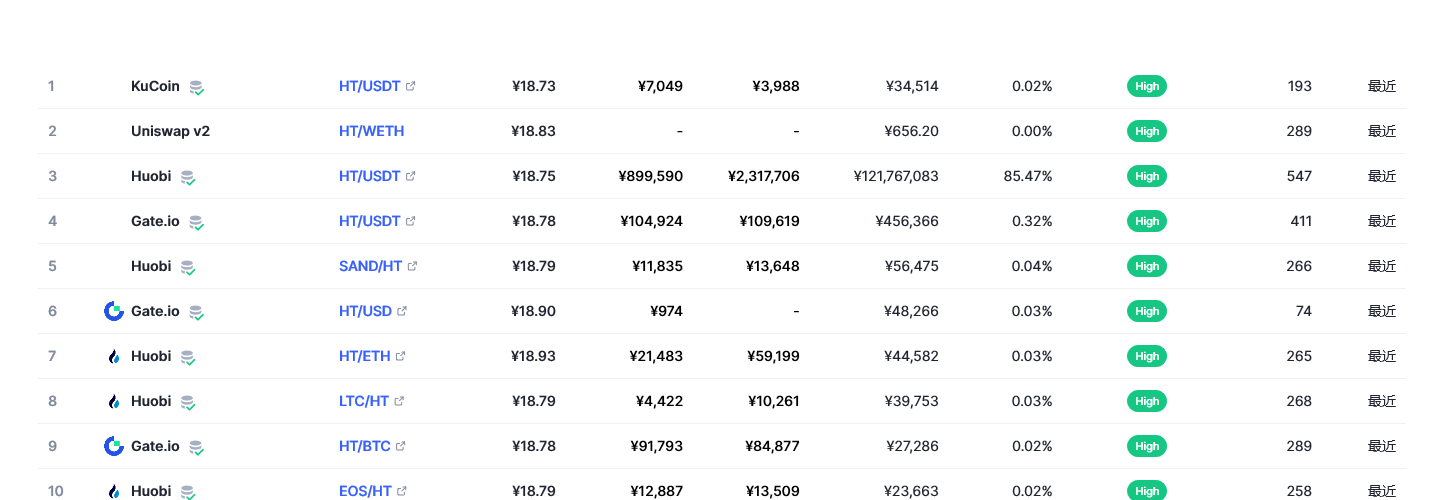
Task: Open the HT/WETH pair on Uniswap v2
Action: tap(371, 131)
